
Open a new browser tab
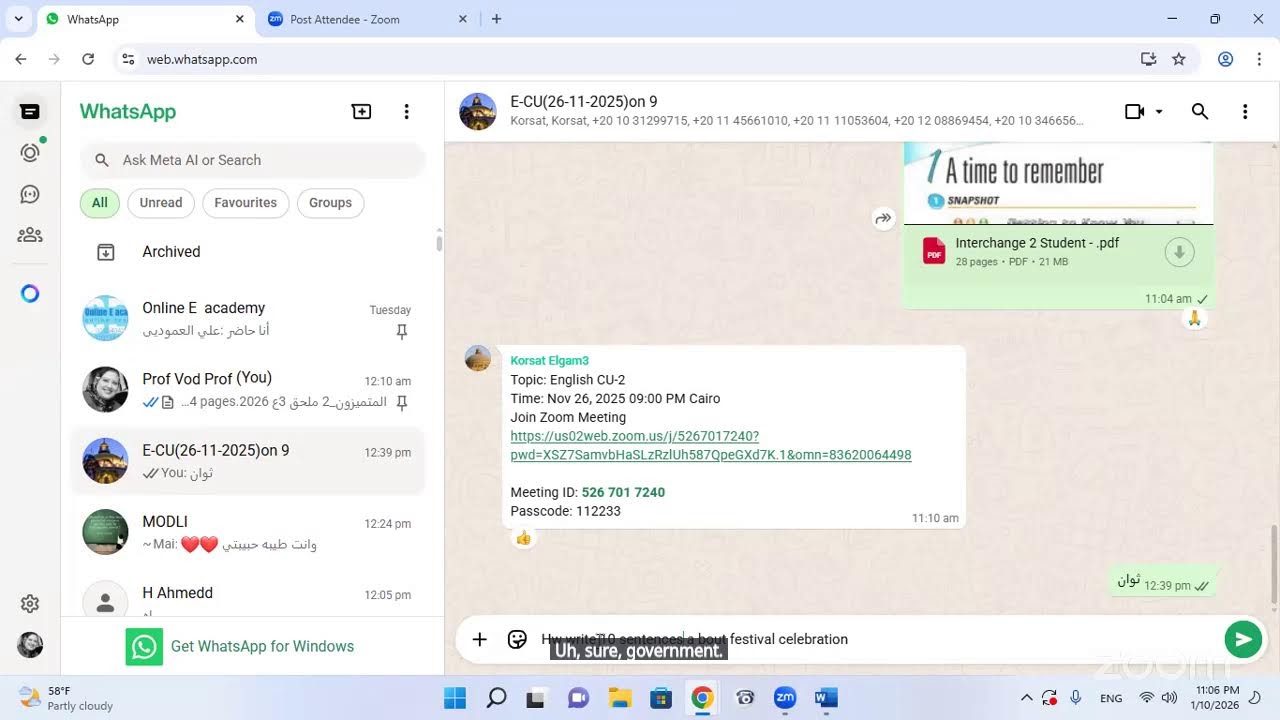pyautogui.click(x=497, y=19)
